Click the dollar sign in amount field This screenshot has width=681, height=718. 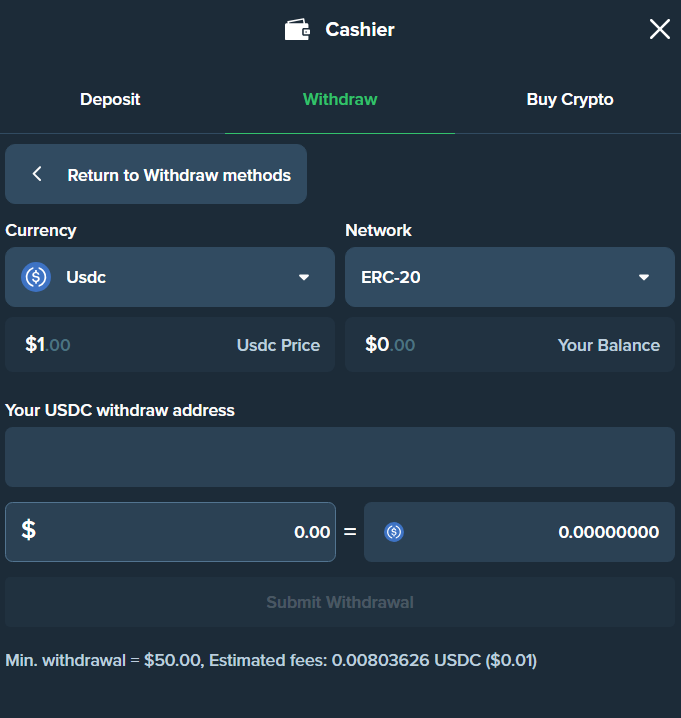point(29,530)
